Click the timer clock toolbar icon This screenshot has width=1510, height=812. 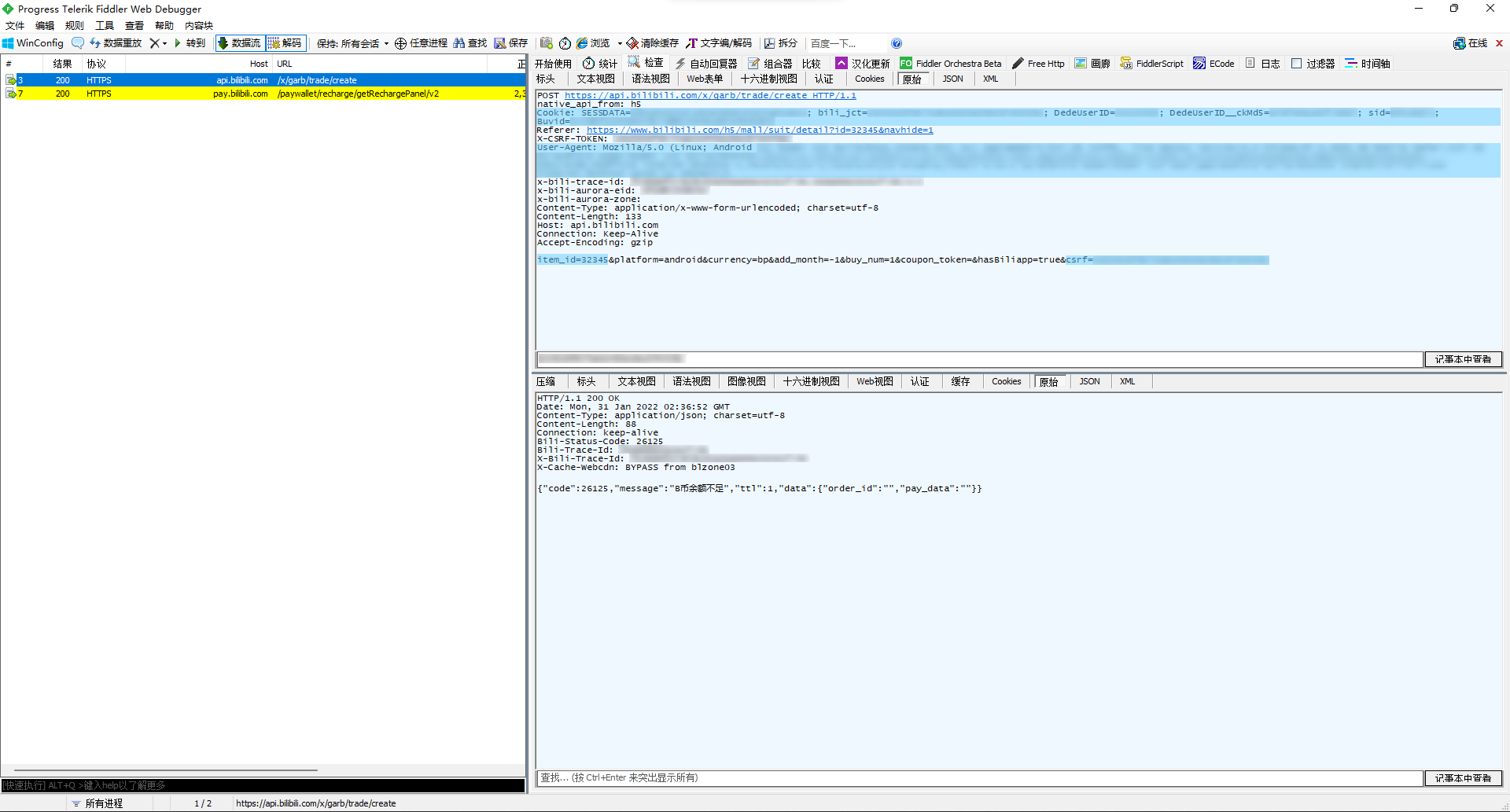tap(565, 43)
